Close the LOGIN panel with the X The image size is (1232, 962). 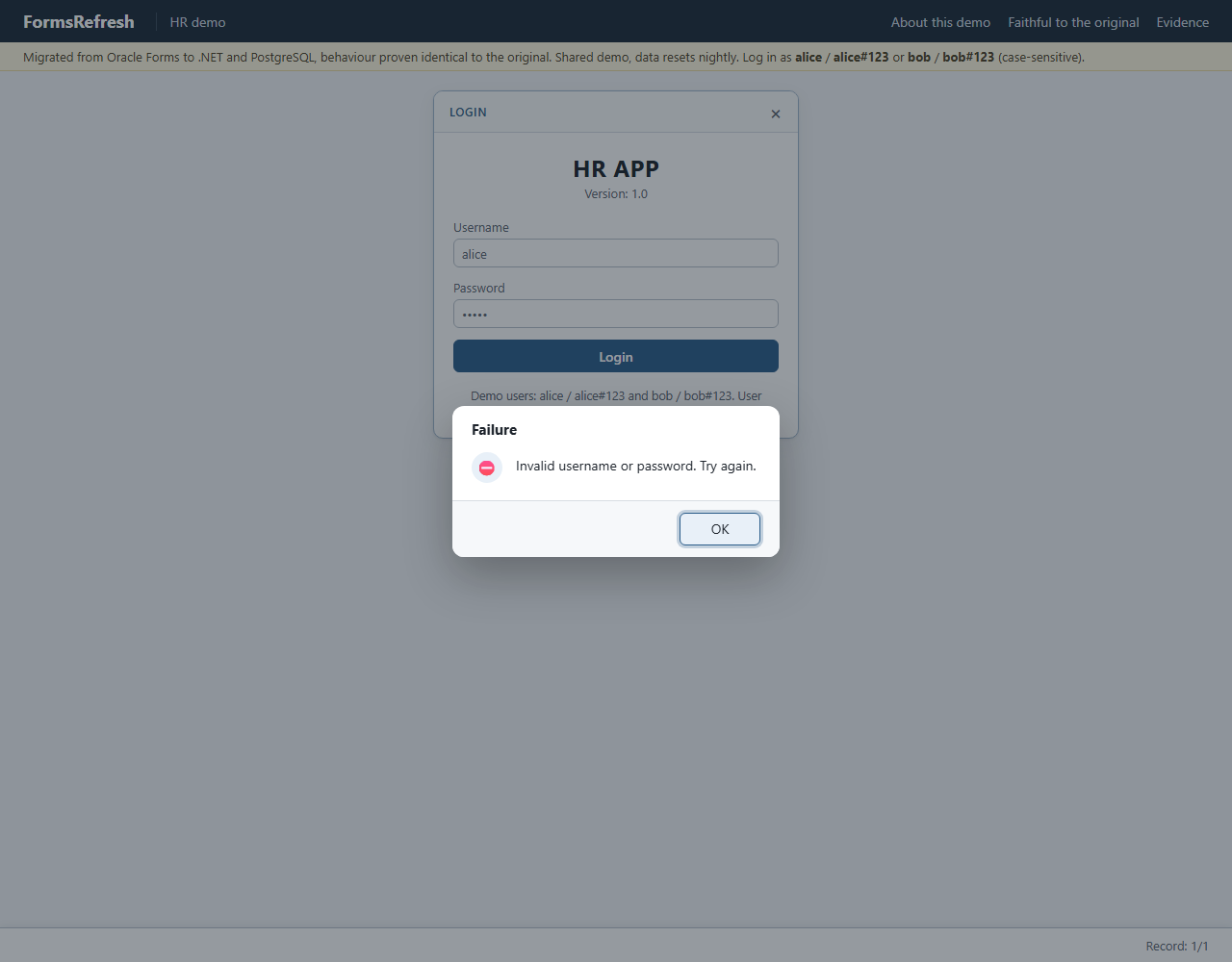coord(776,114)
